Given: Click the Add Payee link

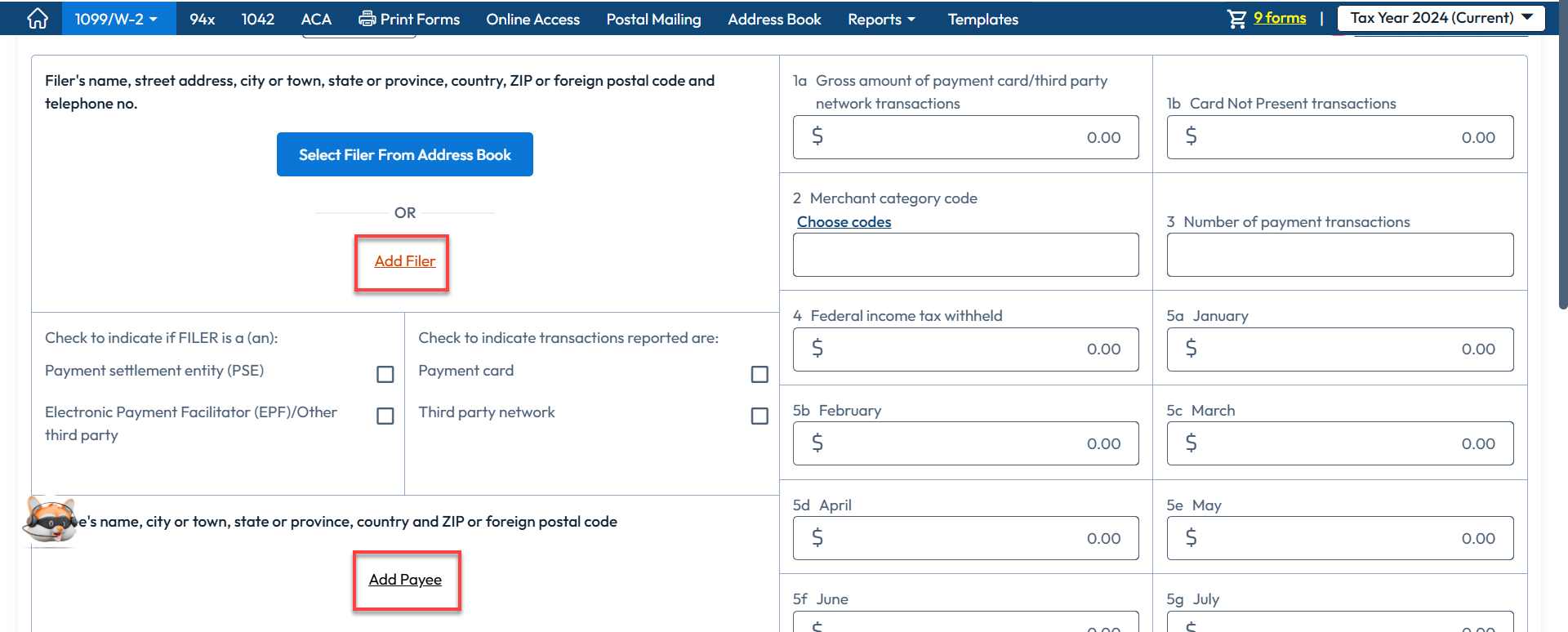Looking at the screenshot, I should tap(405, 580).
